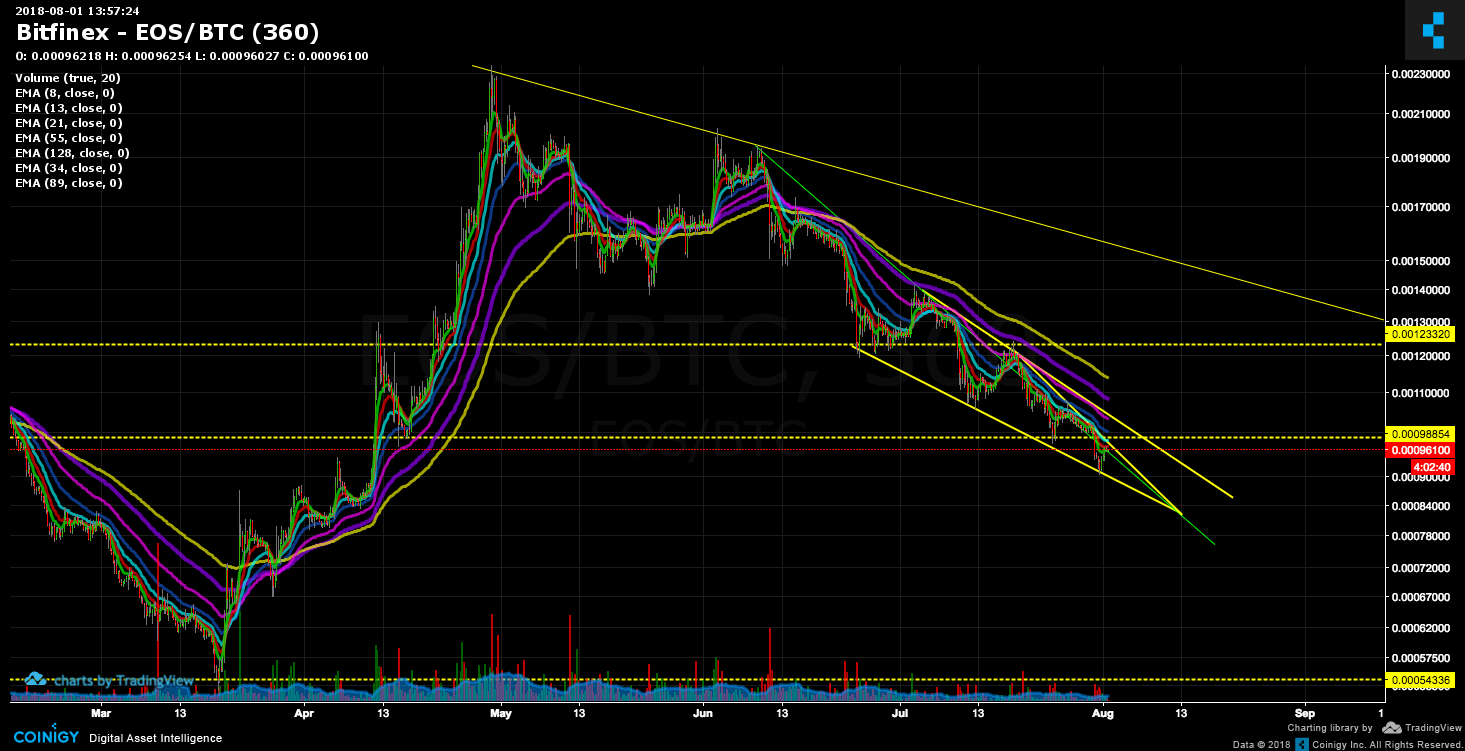Click the 'Digital Asset Intelligence' tagline

click(155, 738)
